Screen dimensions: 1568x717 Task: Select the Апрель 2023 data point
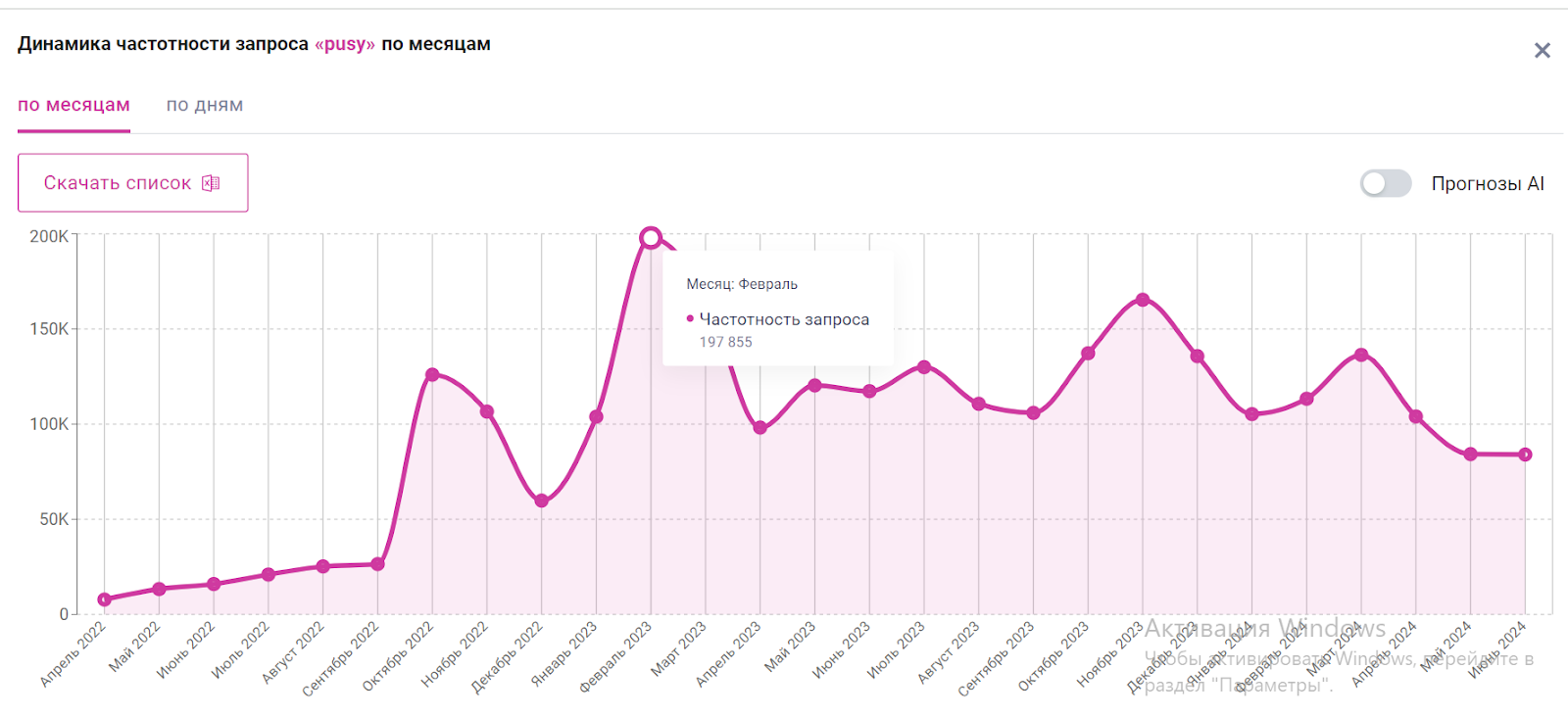[760, 428]
